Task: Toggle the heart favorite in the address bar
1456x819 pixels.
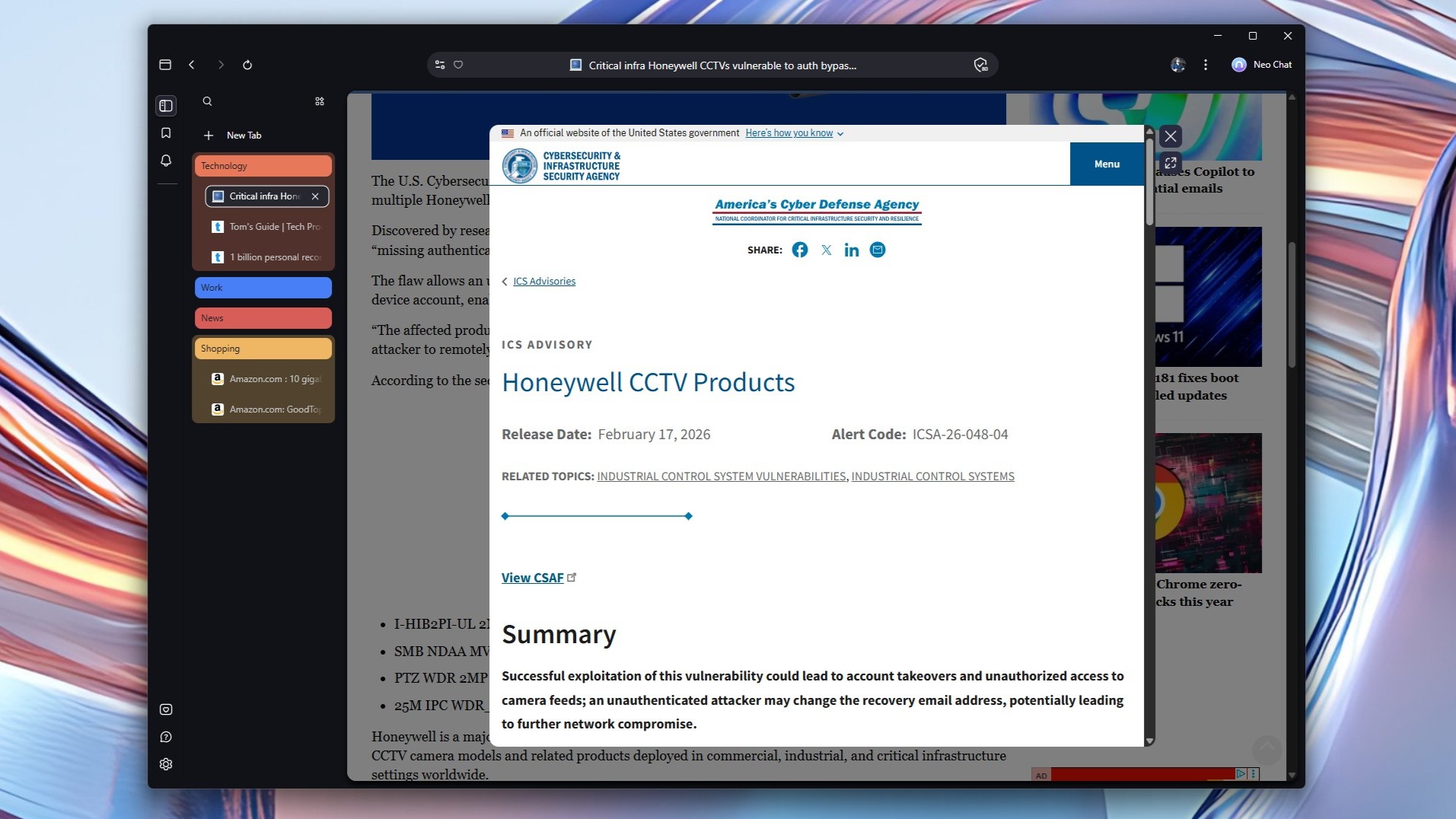Action: [x=458, y=65]
